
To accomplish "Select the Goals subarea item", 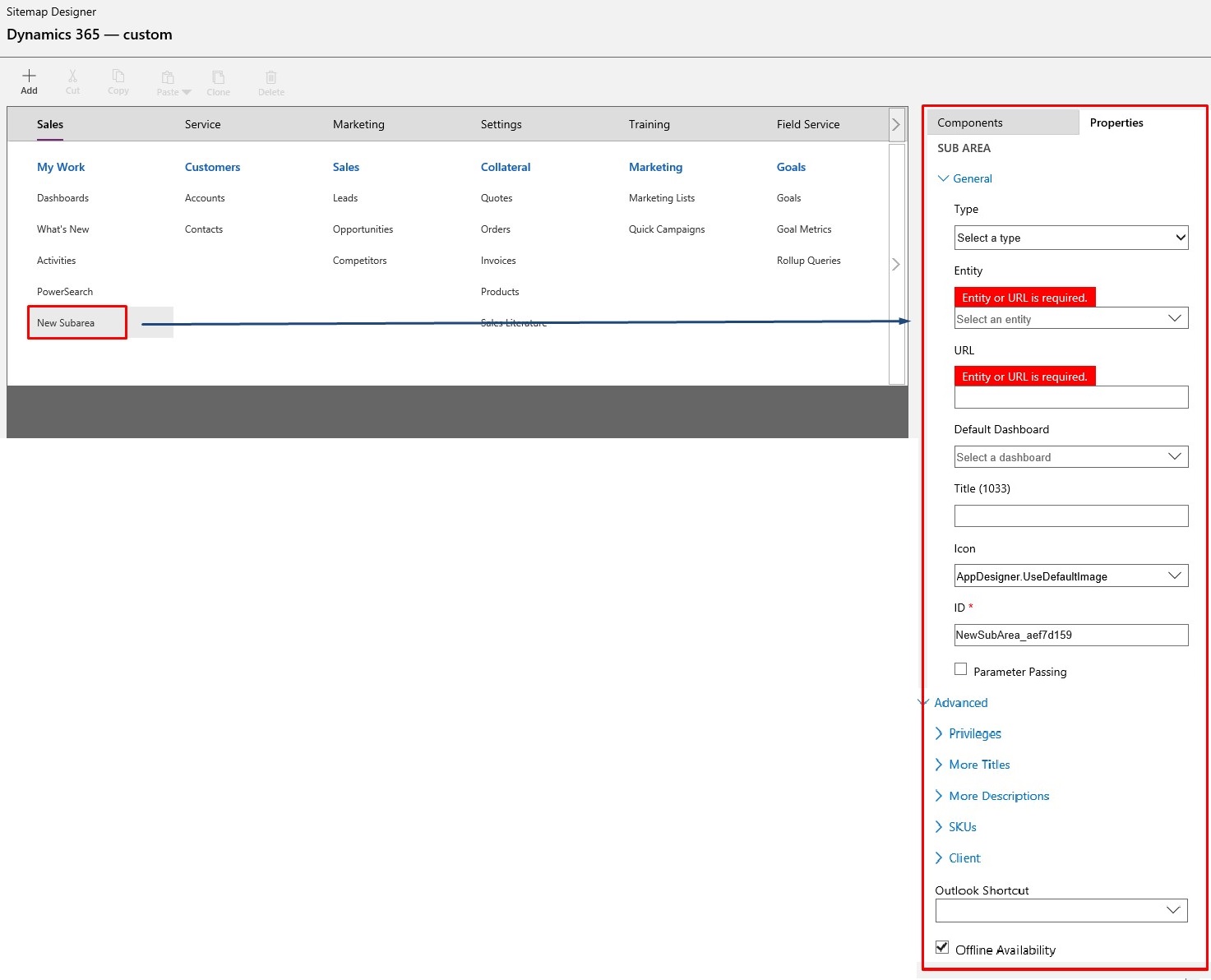I will click(788, 198).
